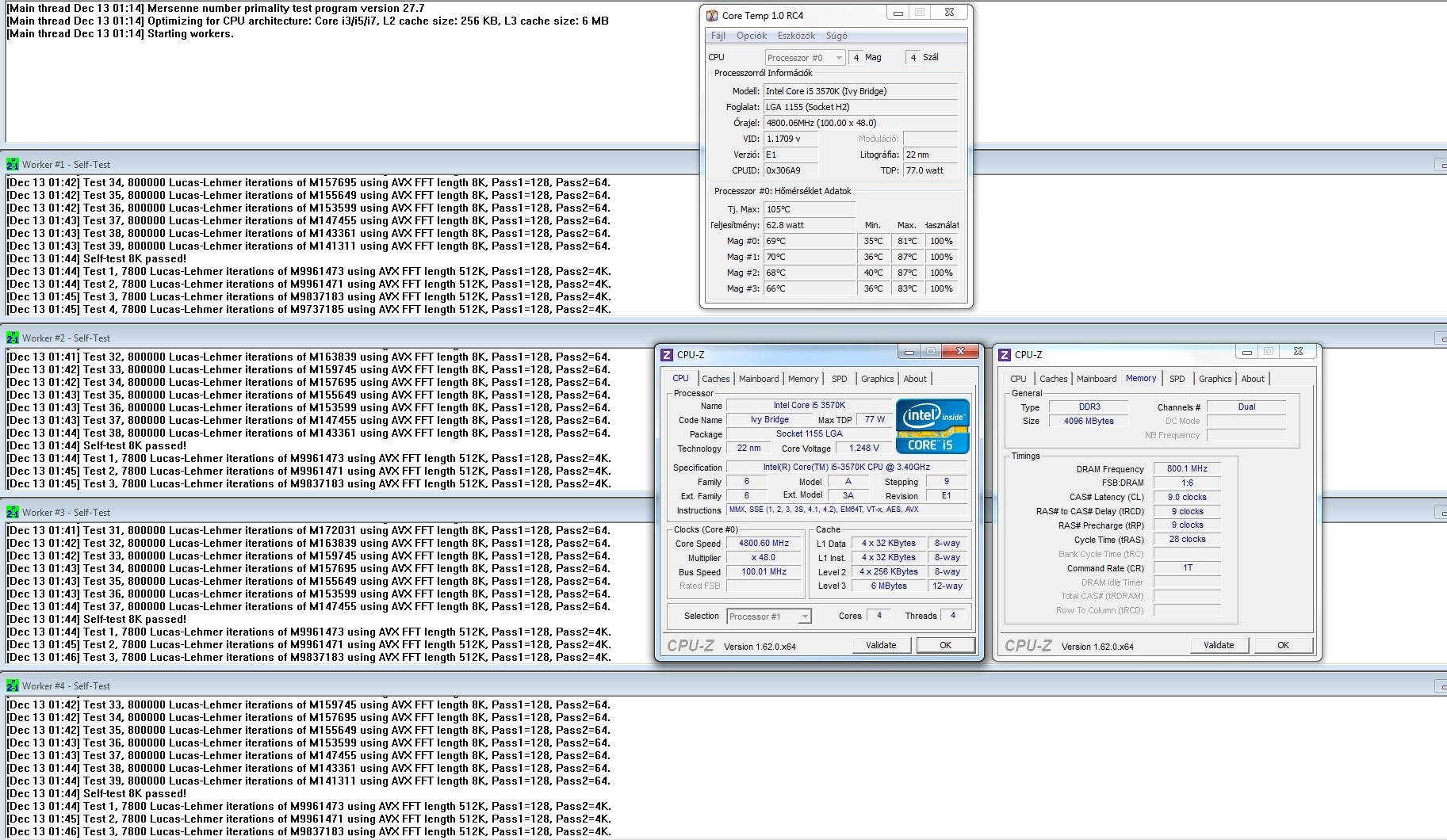Viewport: 1447px width, 840px height.
Task: Click the DRAM Frequency value 800.1 MHz
Action: (1187, 469)
